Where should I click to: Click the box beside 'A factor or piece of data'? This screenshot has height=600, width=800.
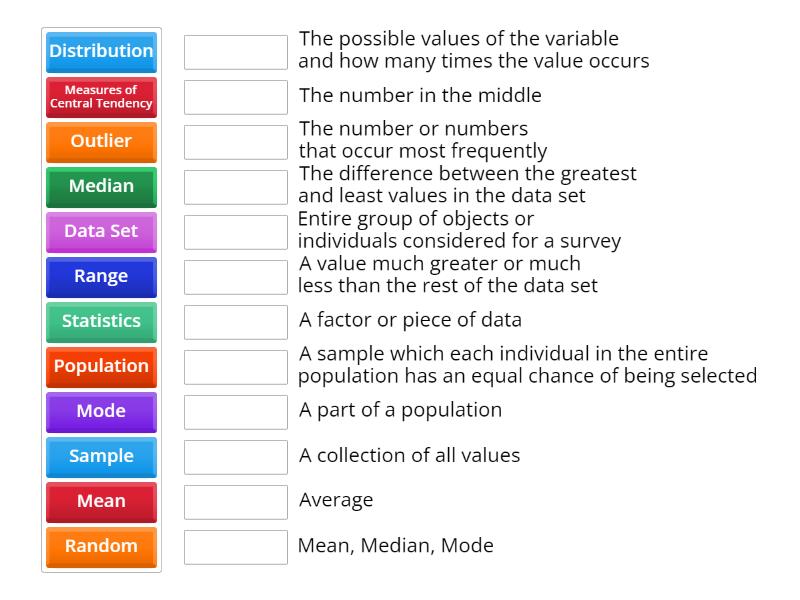(x=235, y=322)
